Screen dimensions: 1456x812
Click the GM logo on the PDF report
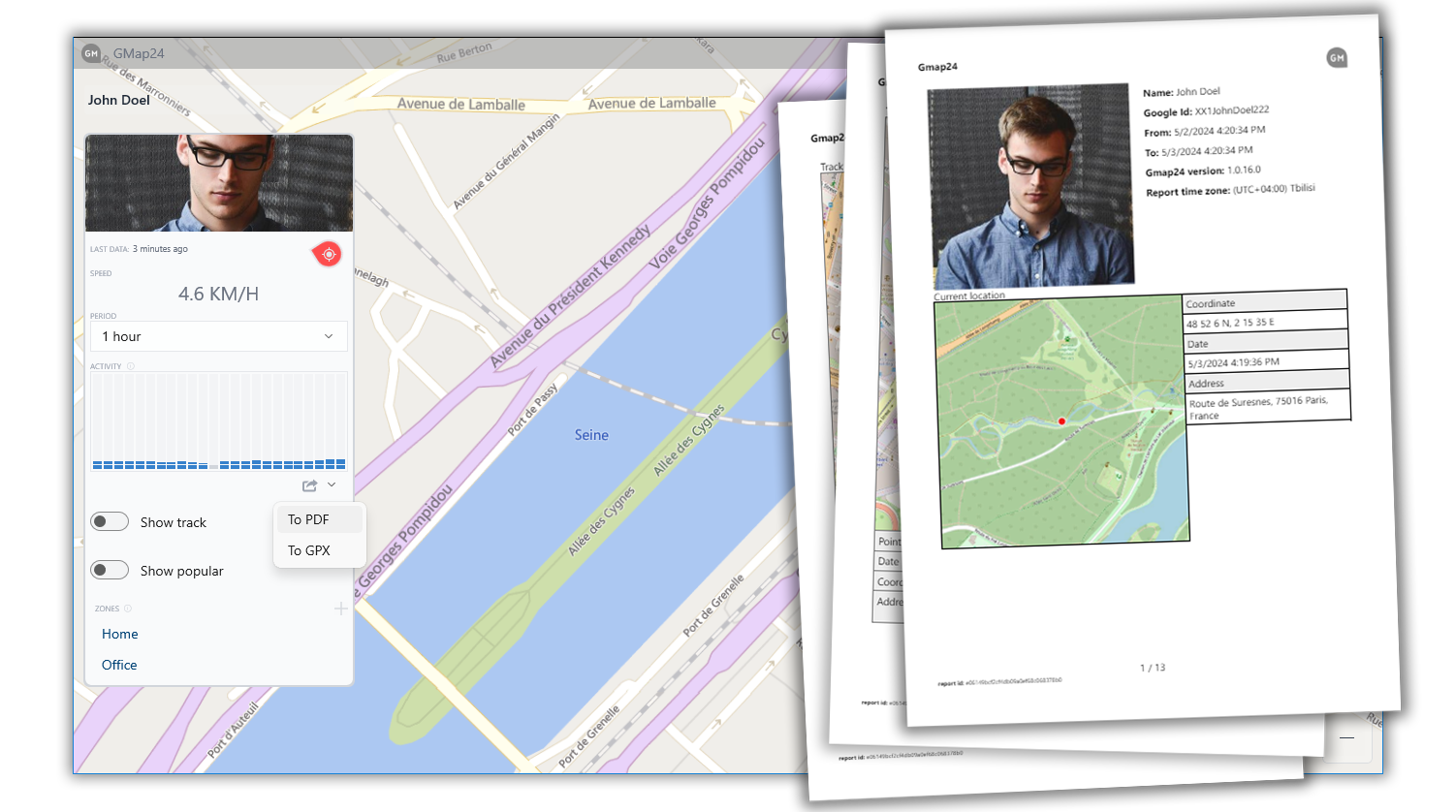1337,58
